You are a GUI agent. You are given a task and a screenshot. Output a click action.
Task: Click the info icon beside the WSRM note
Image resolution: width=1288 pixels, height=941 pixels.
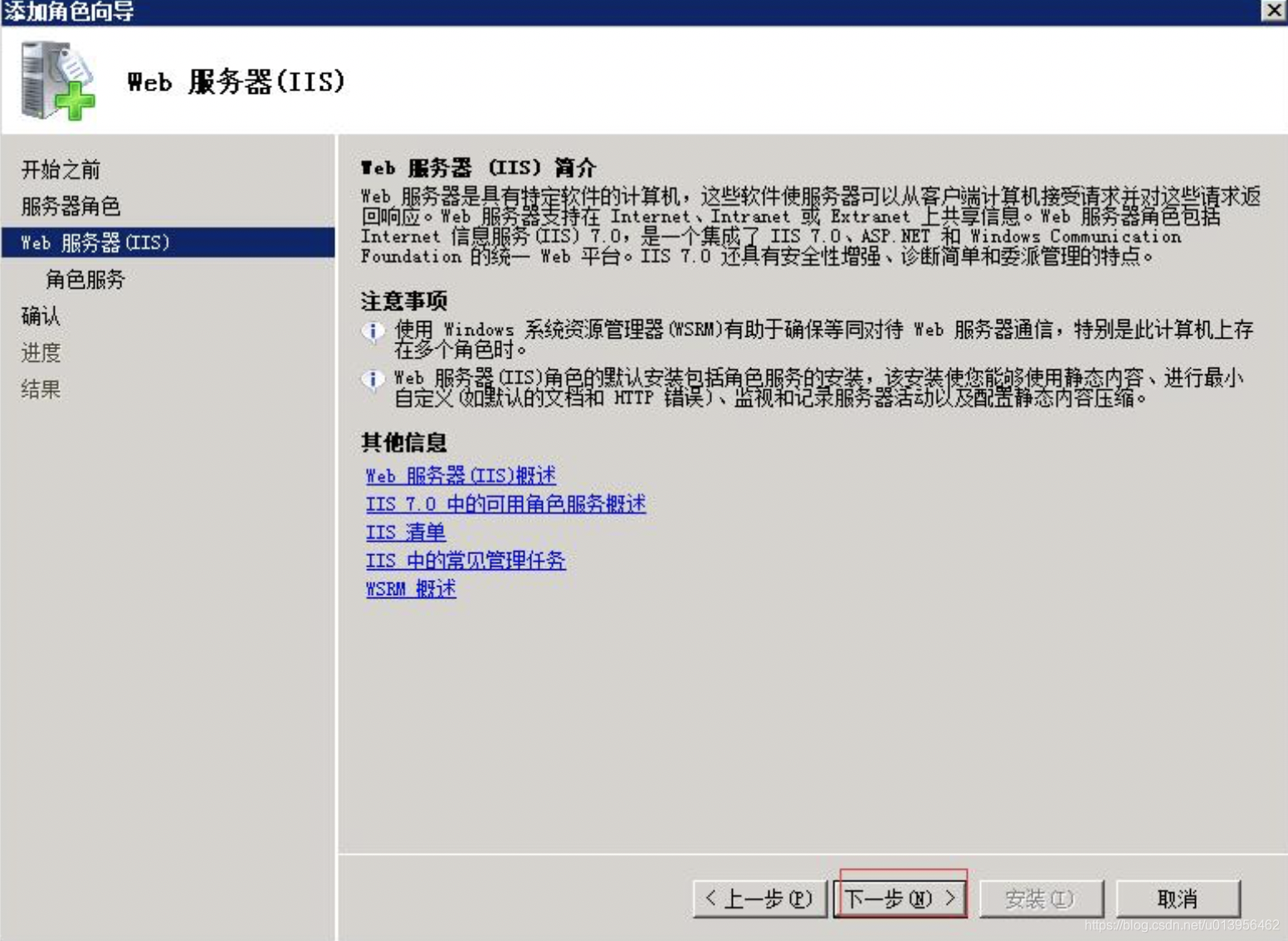tap(373, 332)
